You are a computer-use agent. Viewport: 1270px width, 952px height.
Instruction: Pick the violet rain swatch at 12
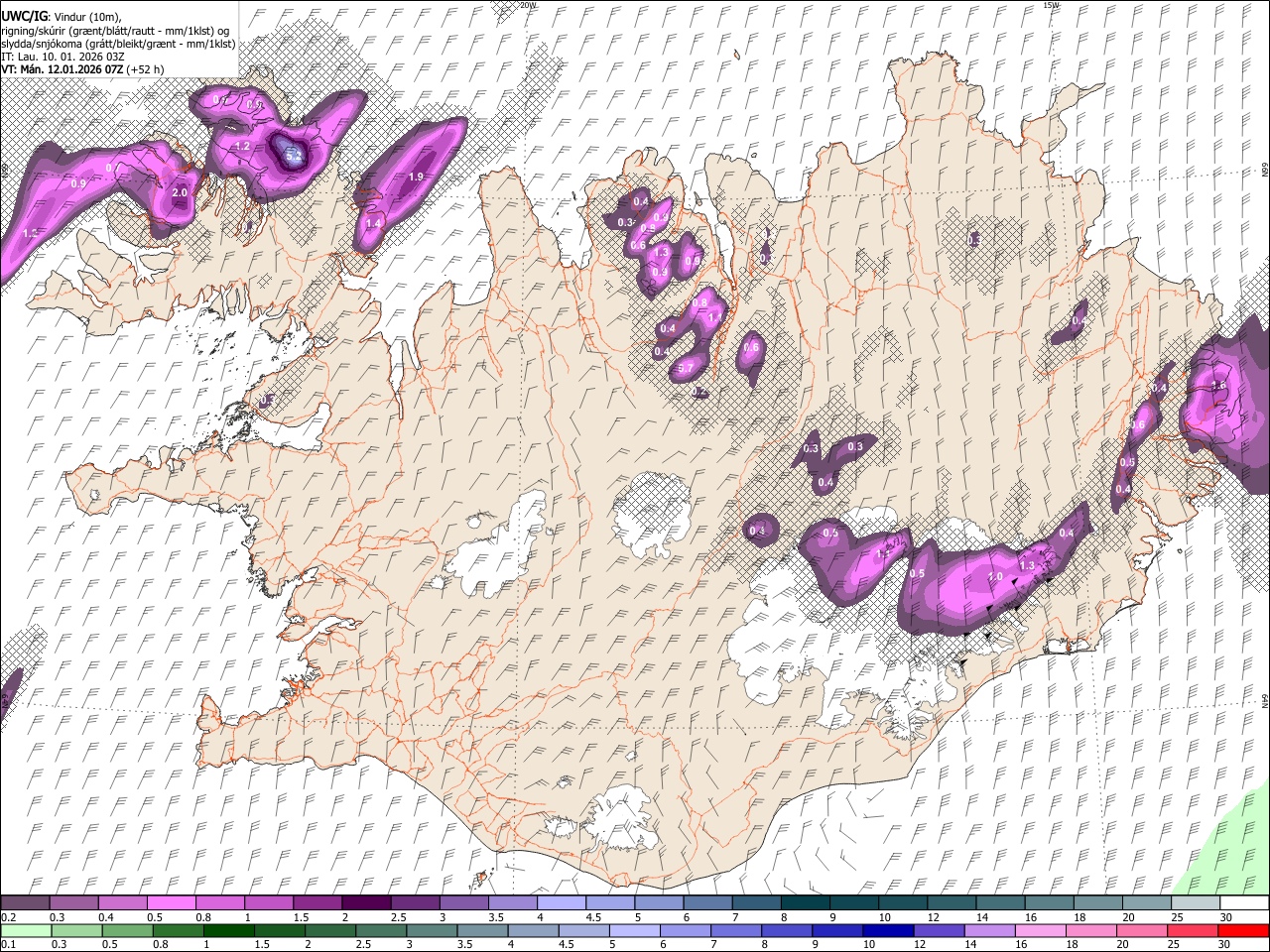click(x=939, y=931)
